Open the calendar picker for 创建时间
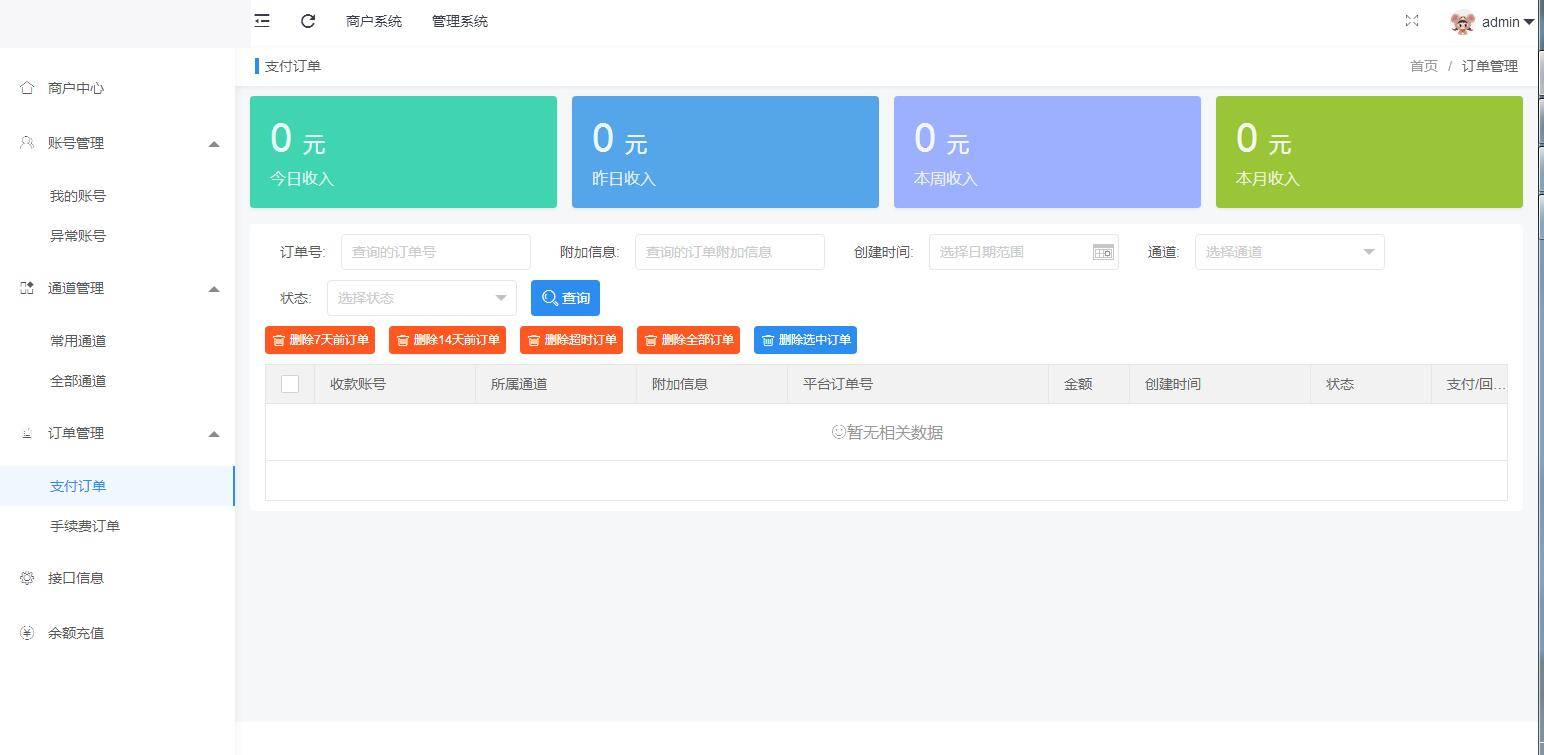Screen dimensions: 1544x755 [1101, 252]
